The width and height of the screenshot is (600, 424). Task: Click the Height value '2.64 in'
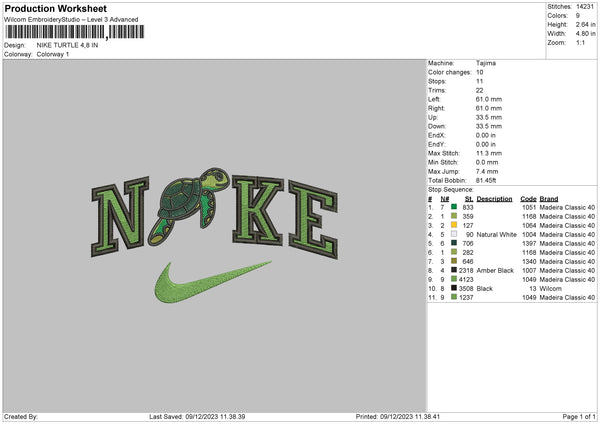tap(585, 24)
